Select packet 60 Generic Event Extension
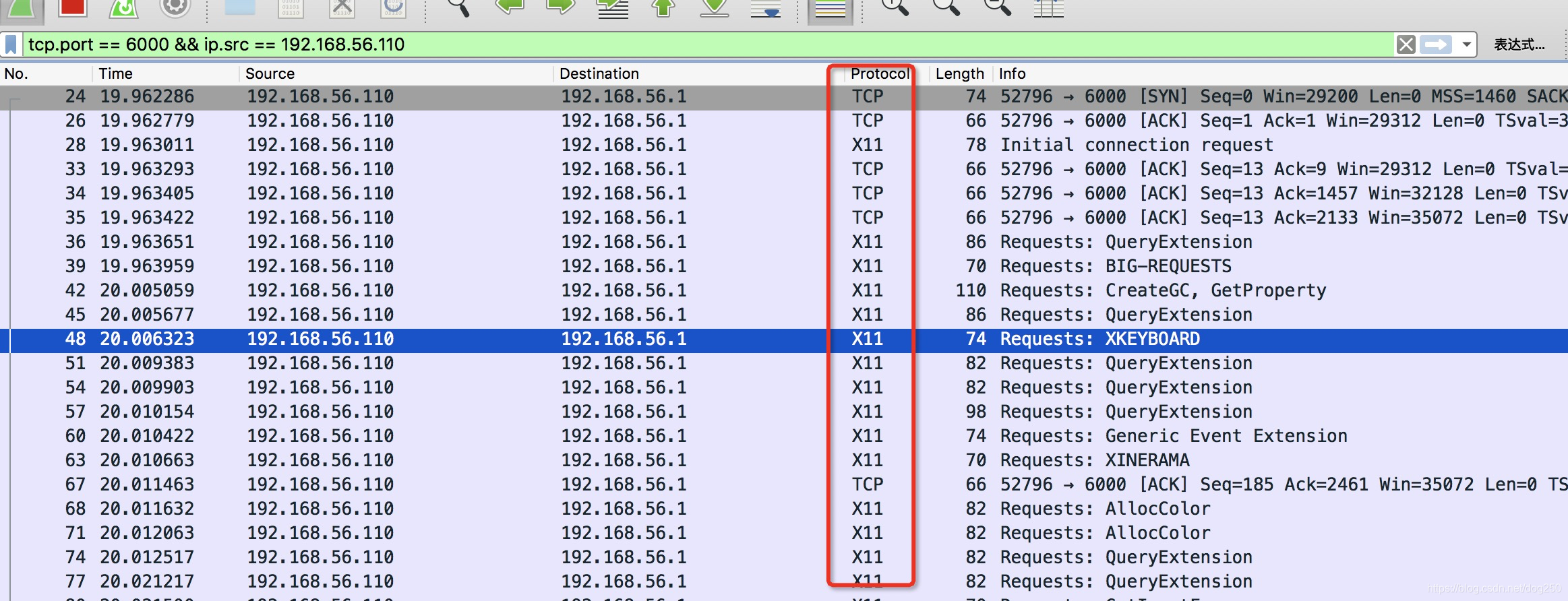 [784, 436]
